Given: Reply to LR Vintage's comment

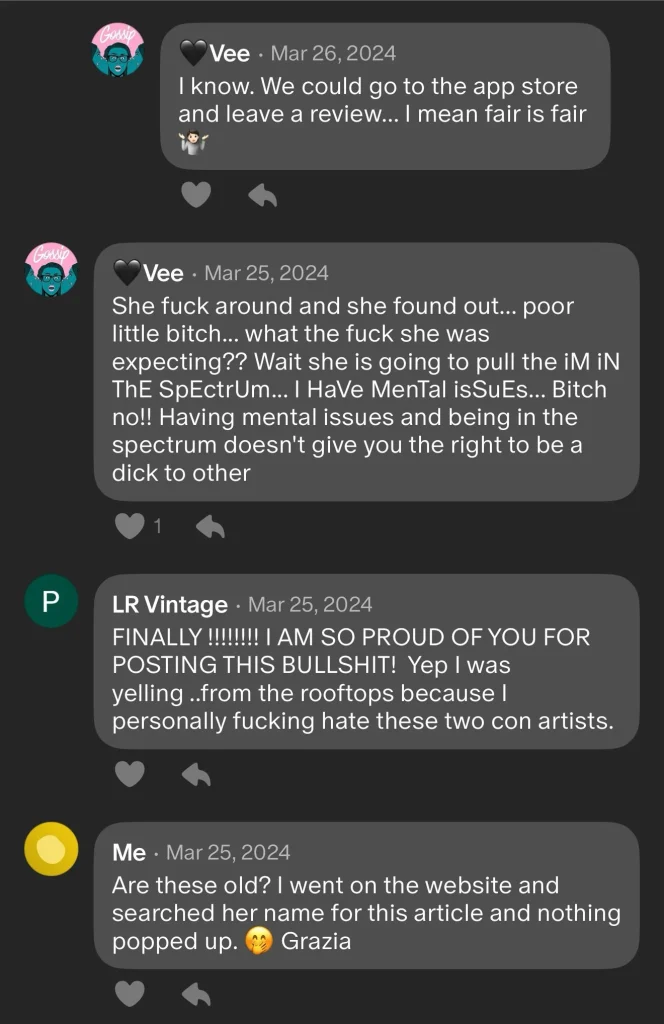Looking at the screenshot, I should [x=196, y=773].
